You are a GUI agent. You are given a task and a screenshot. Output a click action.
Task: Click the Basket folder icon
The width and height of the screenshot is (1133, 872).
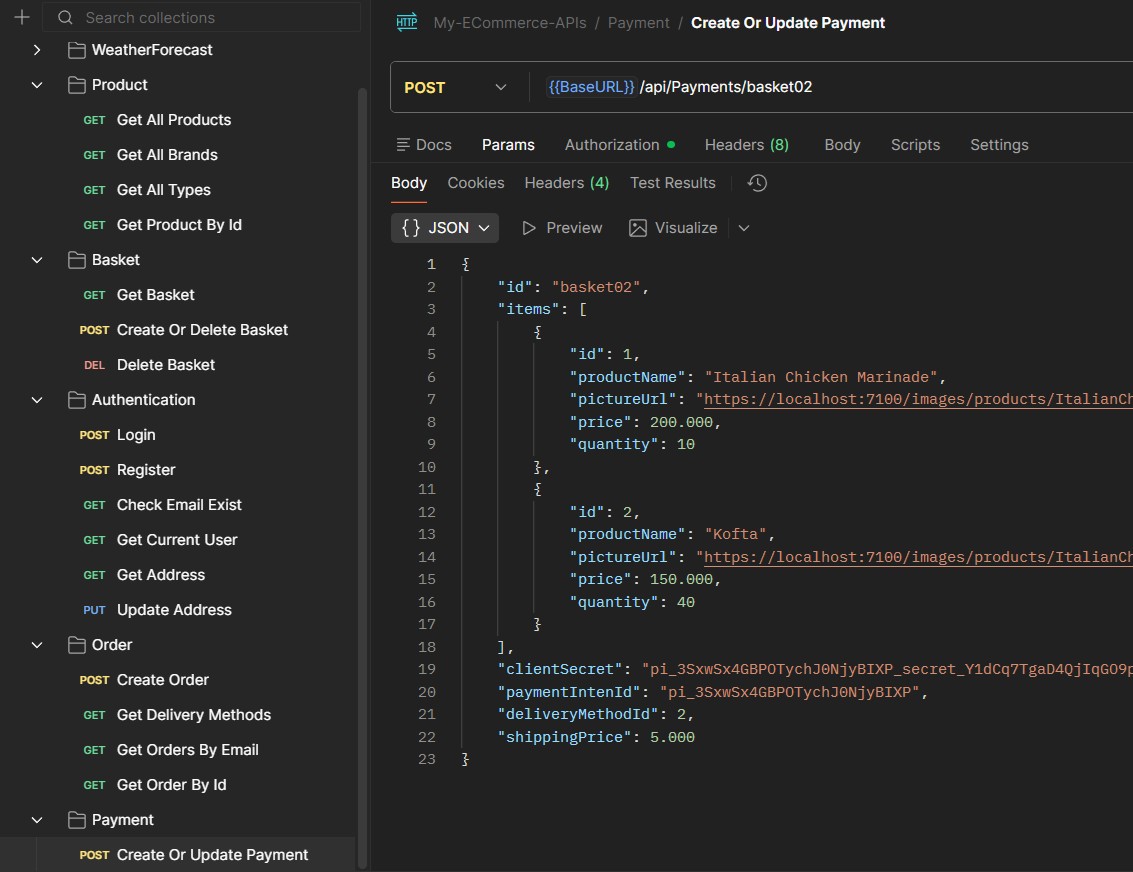pyautogui.click(x=77, y=260)
